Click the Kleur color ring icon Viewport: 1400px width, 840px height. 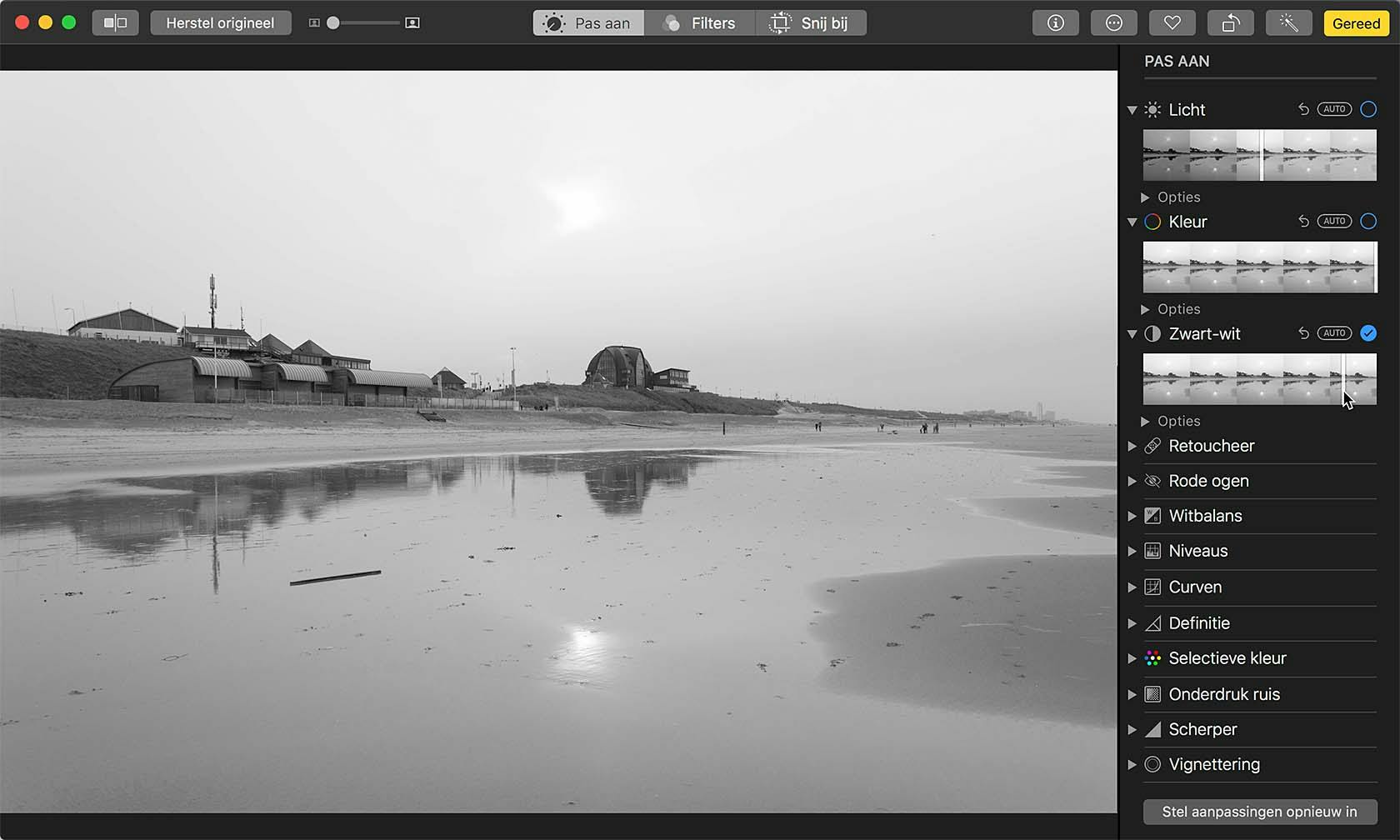(x=1152, y=222)
